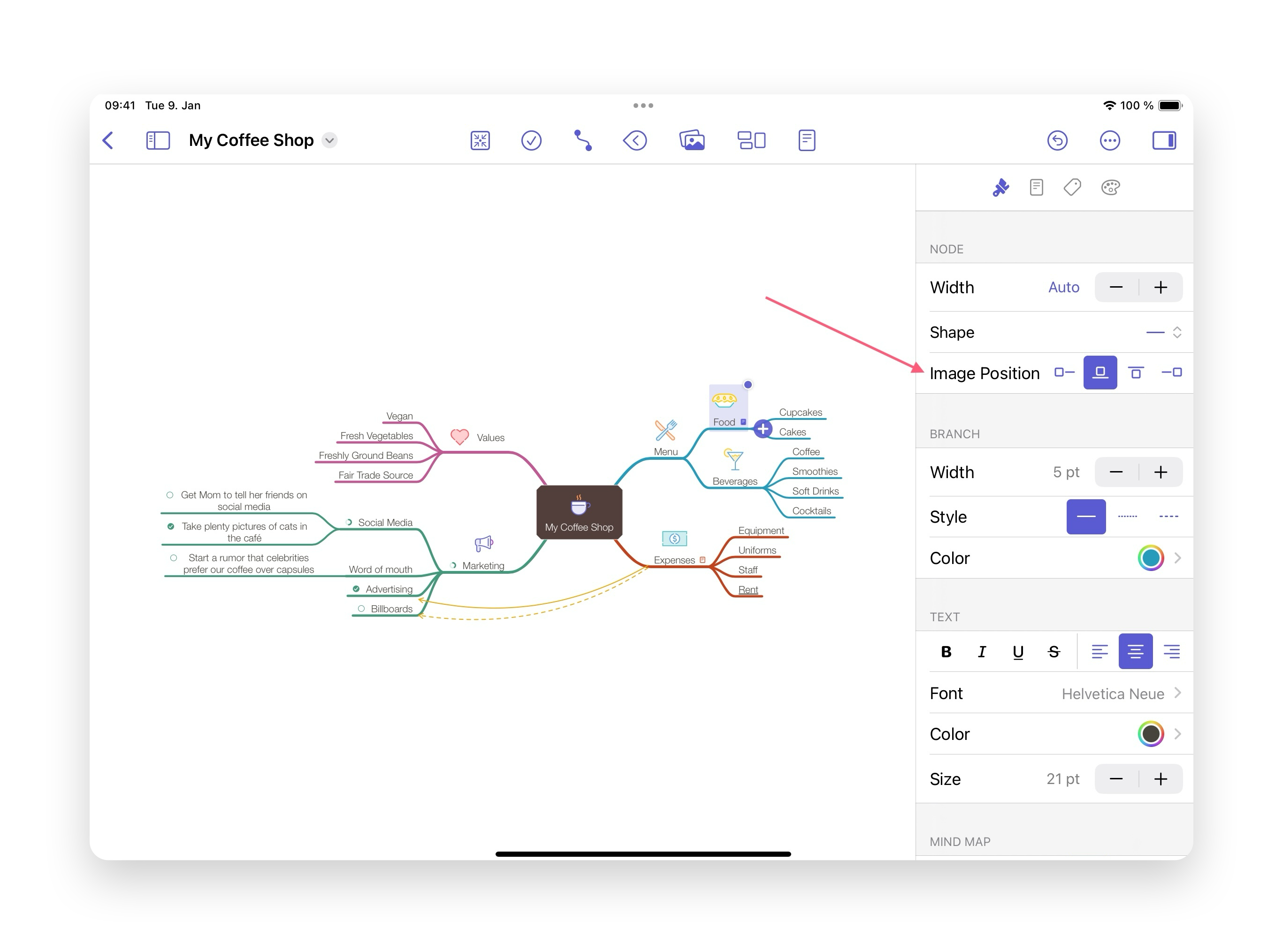
Task: Open the Font selector showing Helvetica Neue
Action: coord(1112,693)
